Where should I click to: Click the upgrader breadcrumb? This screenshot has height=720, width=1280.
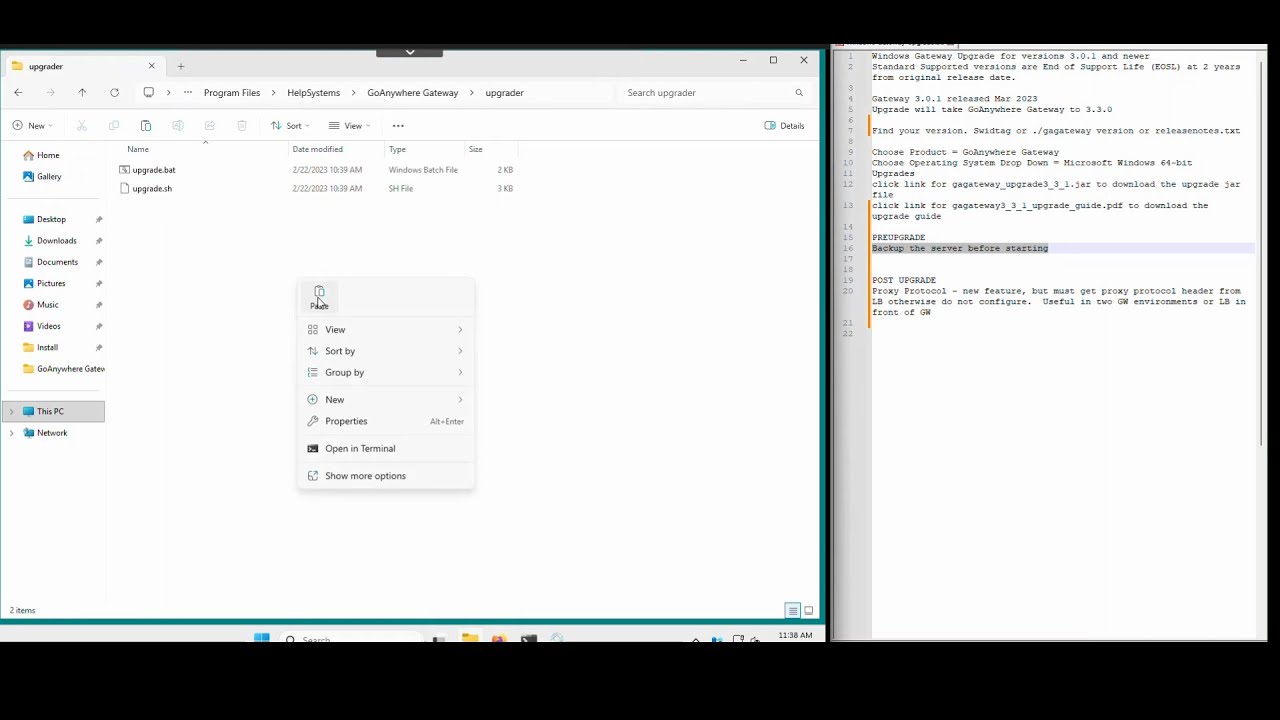coord(504,93)
